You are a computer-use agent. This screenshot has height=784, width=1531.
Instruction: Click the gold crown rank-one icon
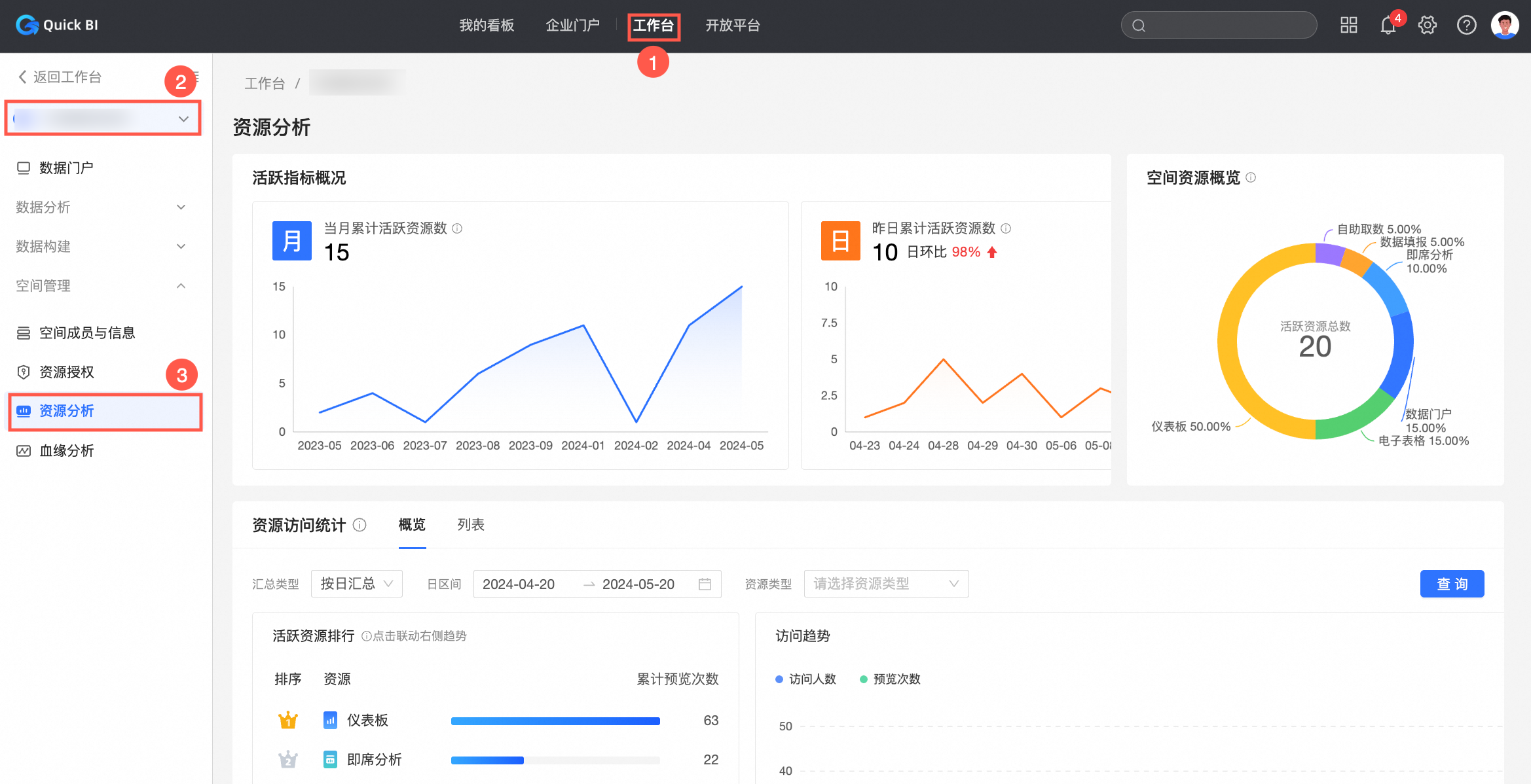pos(288,721)
